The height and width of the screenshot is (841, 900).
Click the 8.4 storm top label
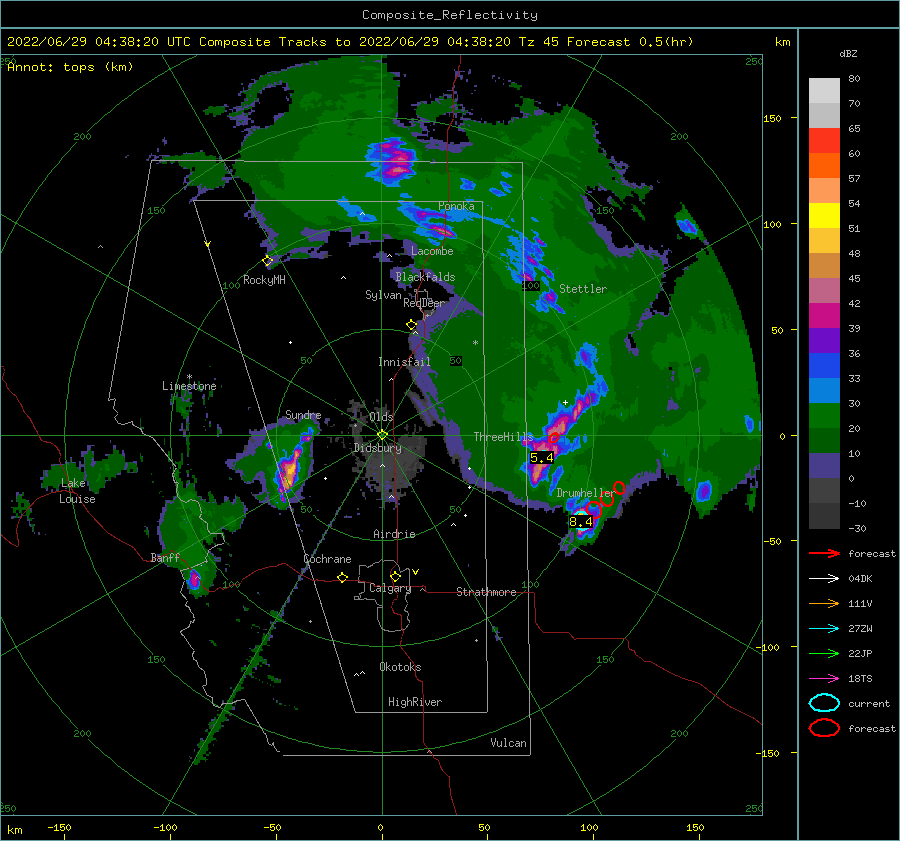click(580, 521)
